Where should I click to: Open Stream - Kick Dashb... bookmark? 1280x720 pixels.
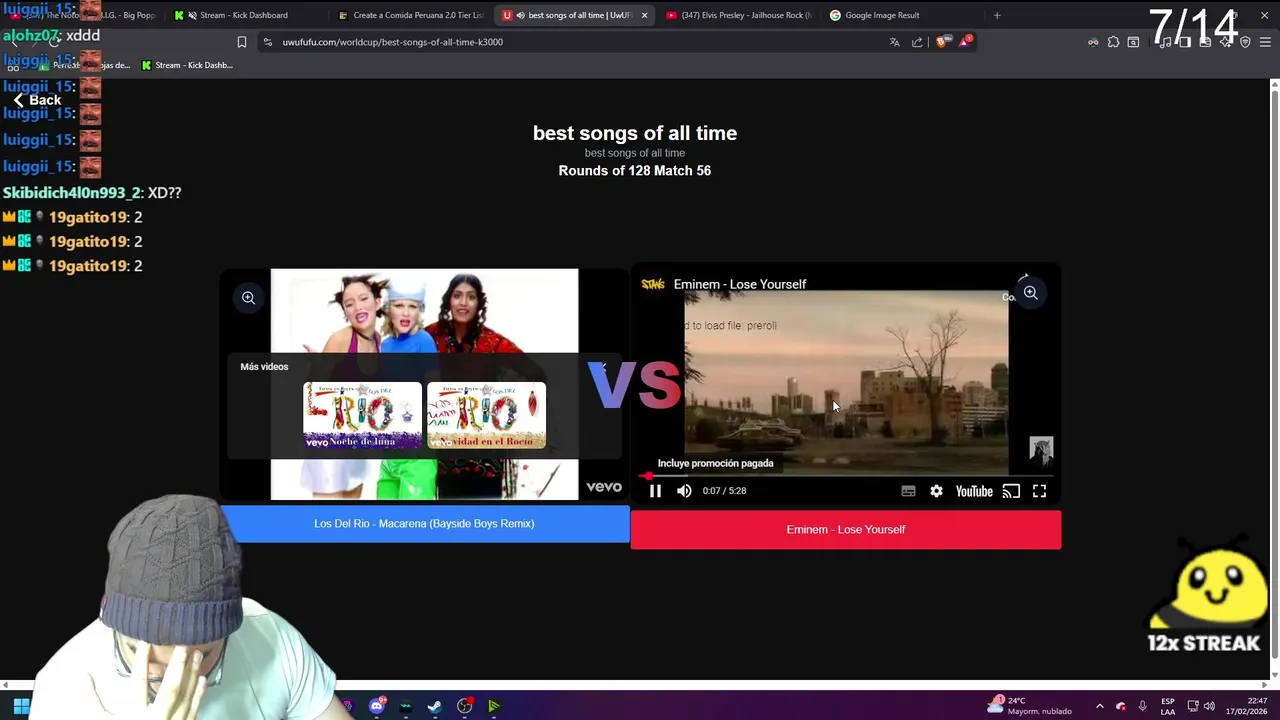pos(187,65)
